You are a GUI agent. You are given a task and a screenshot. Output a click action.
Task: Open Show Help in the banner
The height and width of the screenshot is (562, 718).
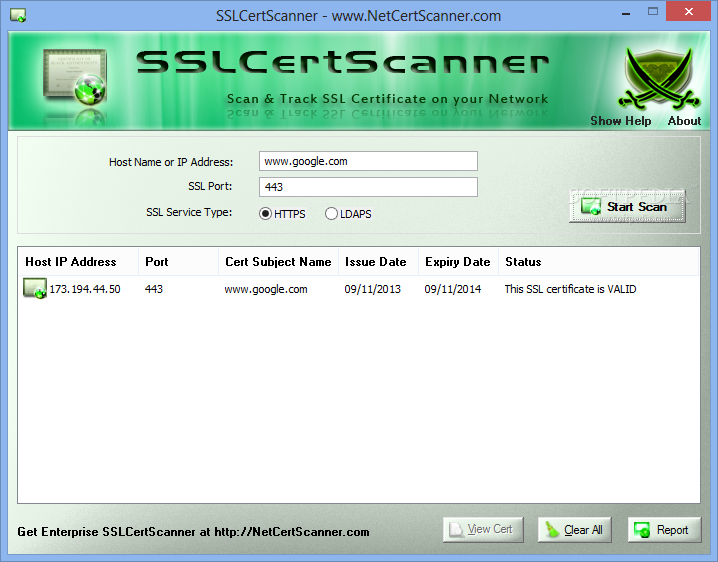[620, 121]
